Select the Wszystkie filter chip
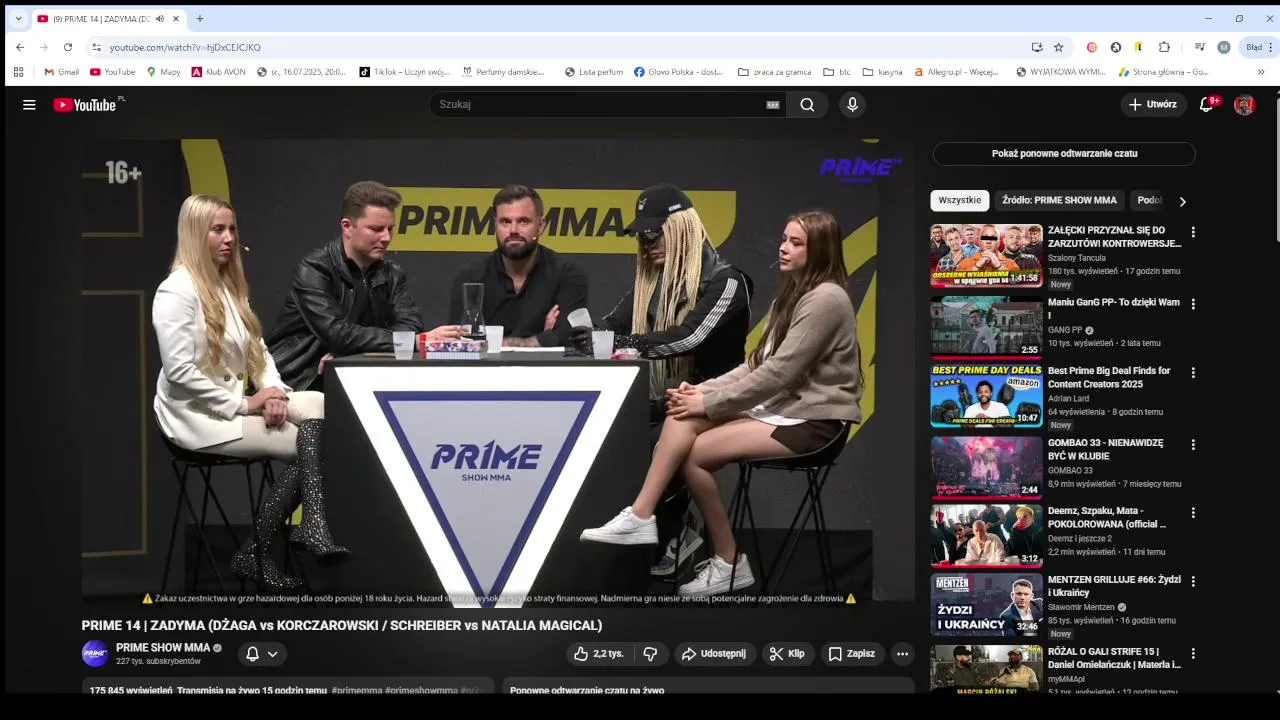Viewport: 1280px width, 720px height. point(960,200)
